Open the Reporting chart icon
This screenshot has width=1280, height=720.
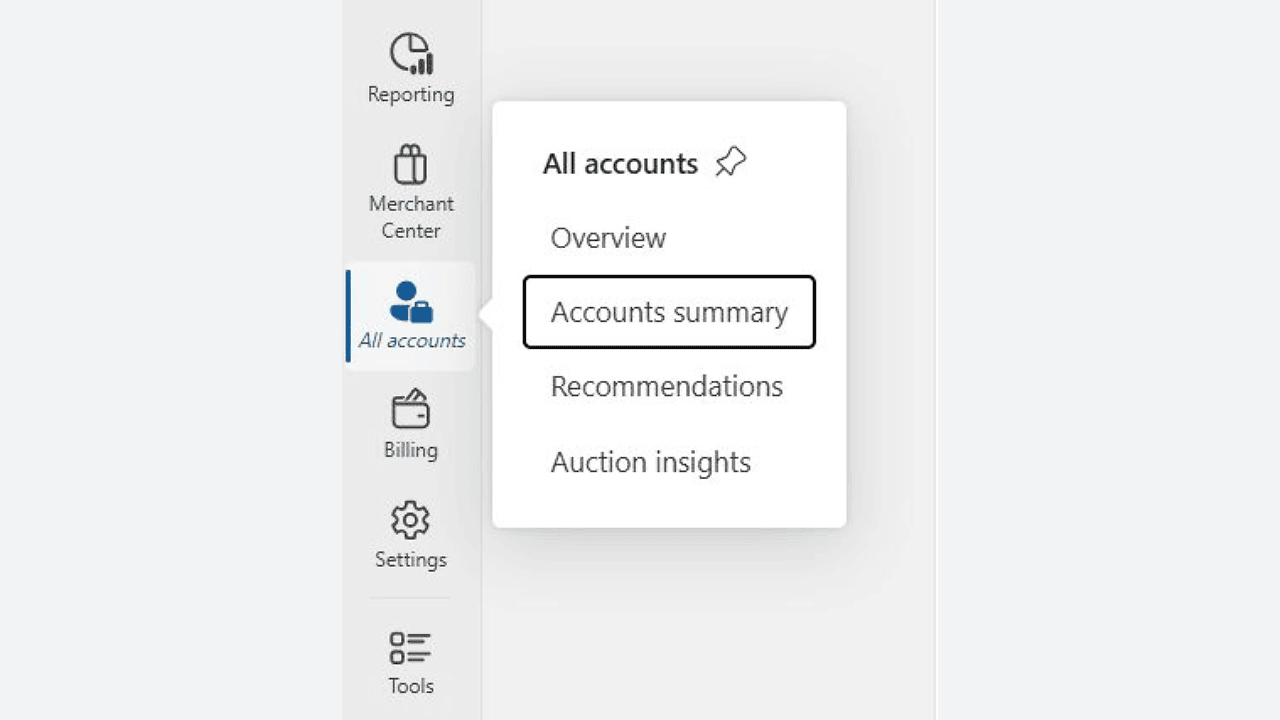point(411,53)
